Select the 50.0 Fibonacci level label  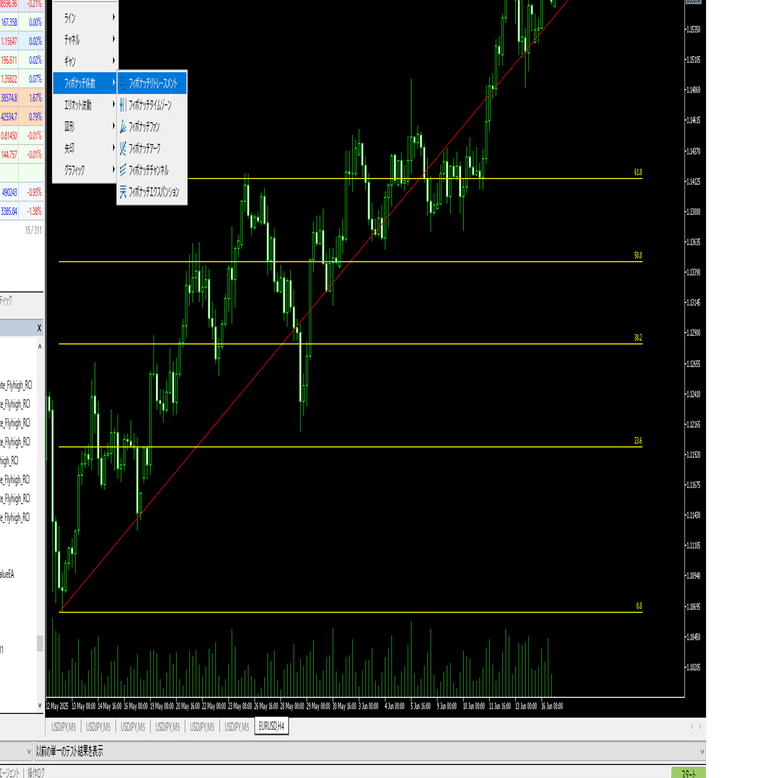click(x=638, y=255)
